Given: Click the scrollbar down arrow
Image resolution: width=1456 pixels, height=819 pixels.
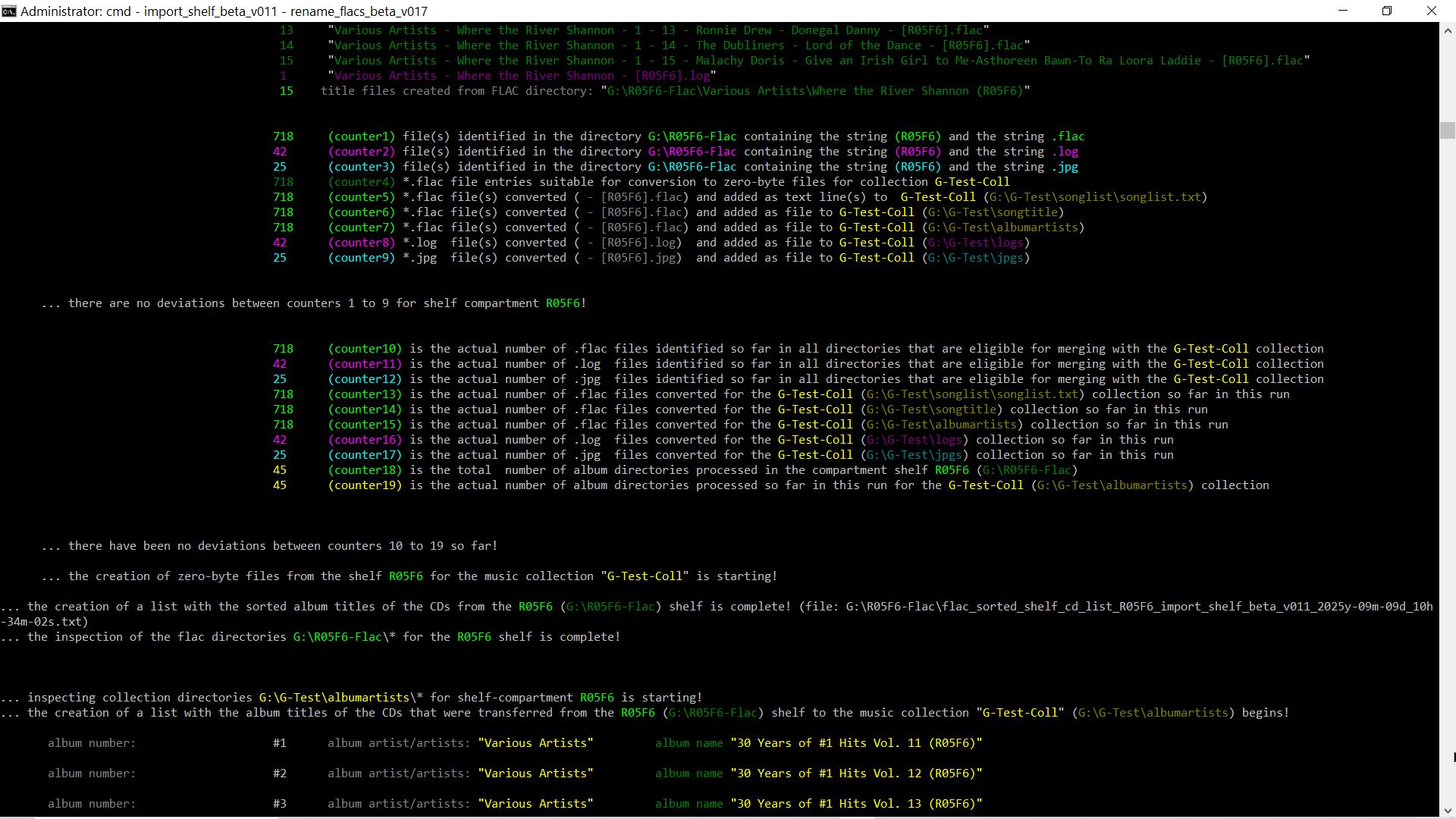Looking at the screenshot, I should 1447,809.
